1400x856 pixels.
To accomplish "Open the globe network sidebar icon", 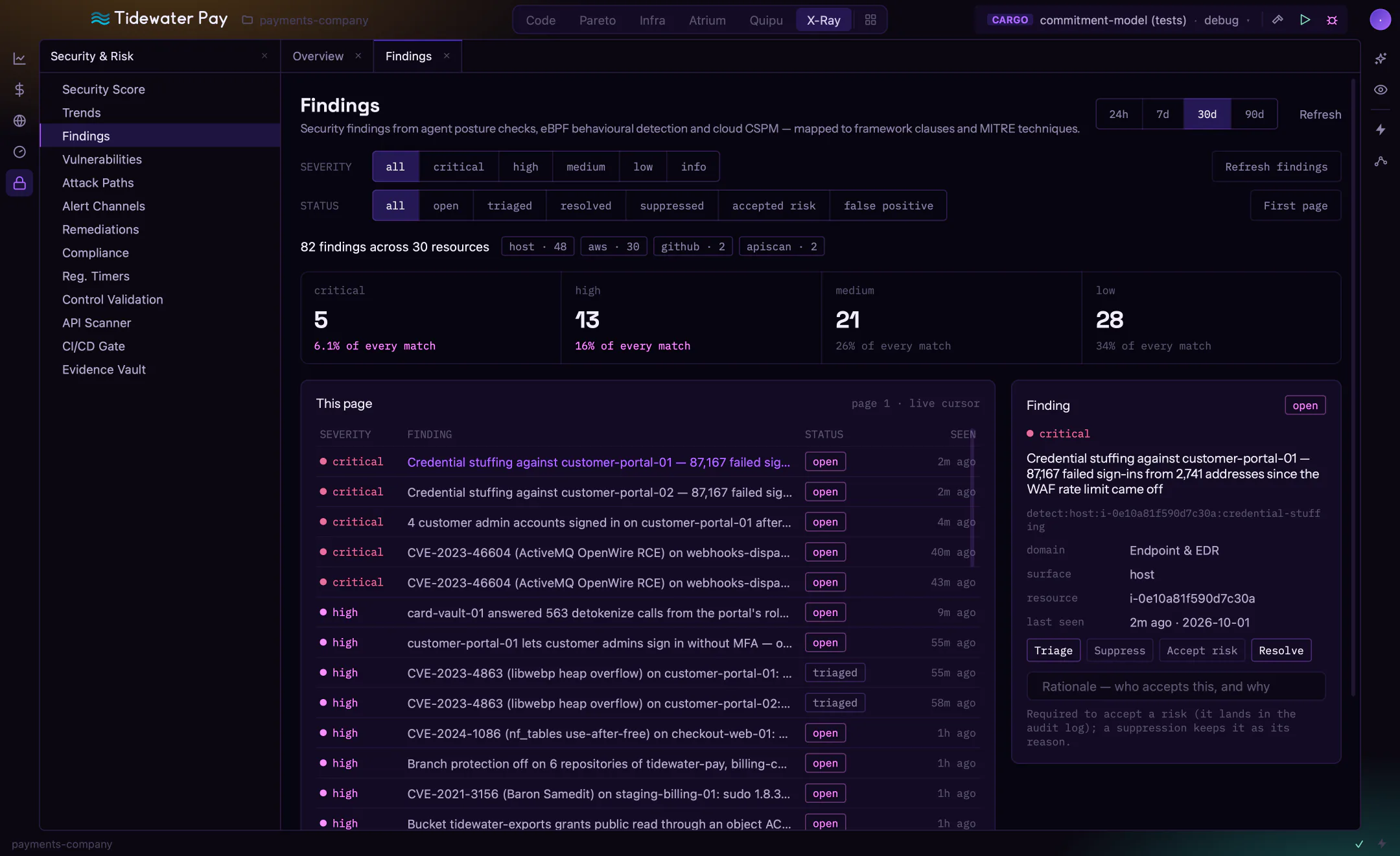I will coord(19,121).
